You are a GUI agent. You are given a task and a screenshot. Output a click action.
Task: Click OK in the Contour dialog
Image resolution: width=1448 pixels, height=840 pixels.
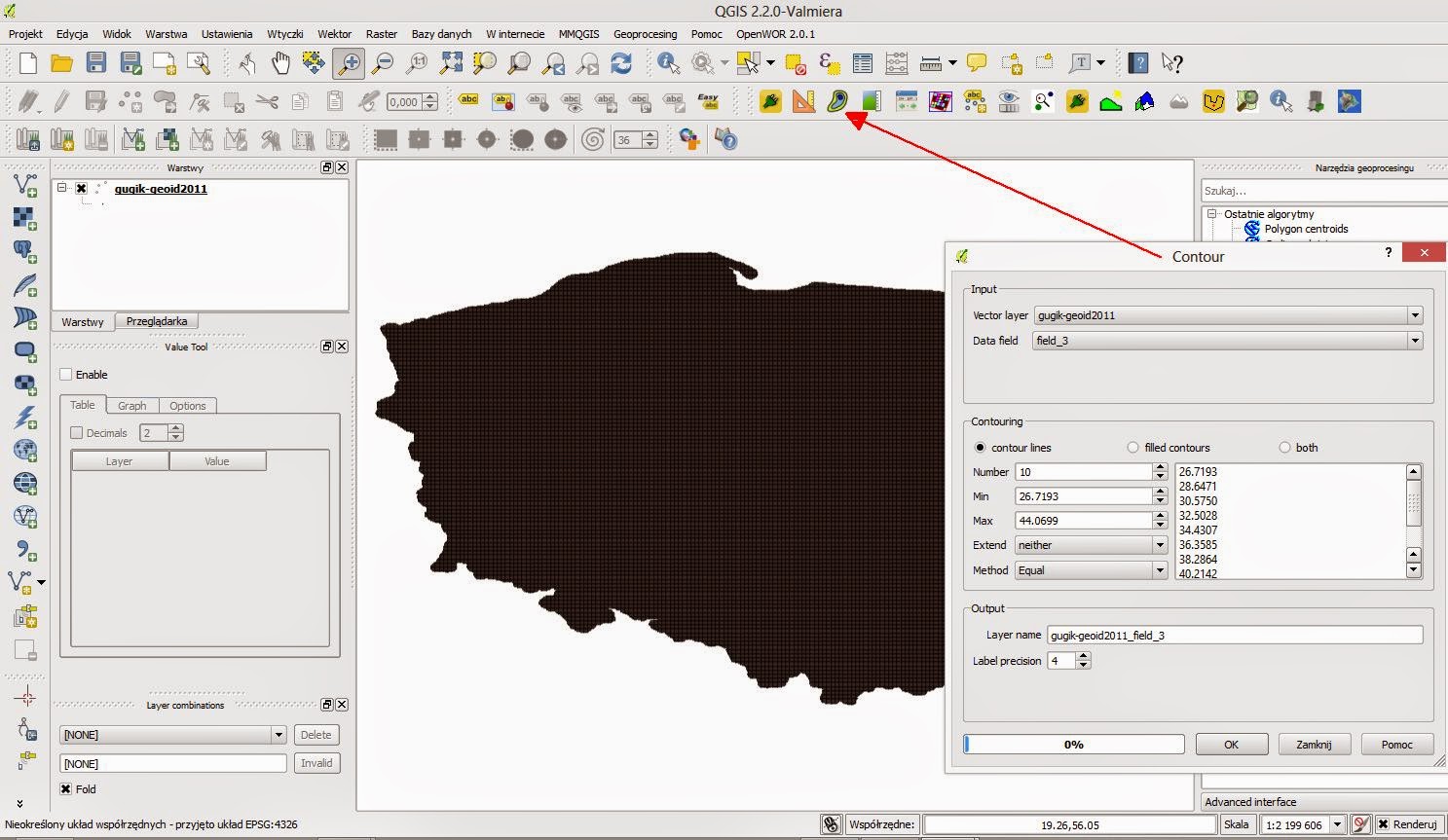(x=1232, y=745)
